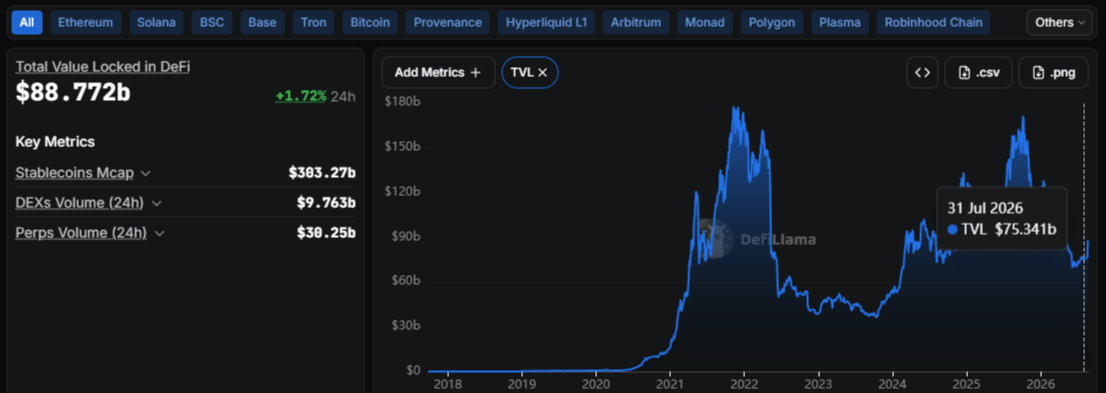Click the $30.25b perps volume value
This screenshot has height=393, width=1106.
(326, 233)
